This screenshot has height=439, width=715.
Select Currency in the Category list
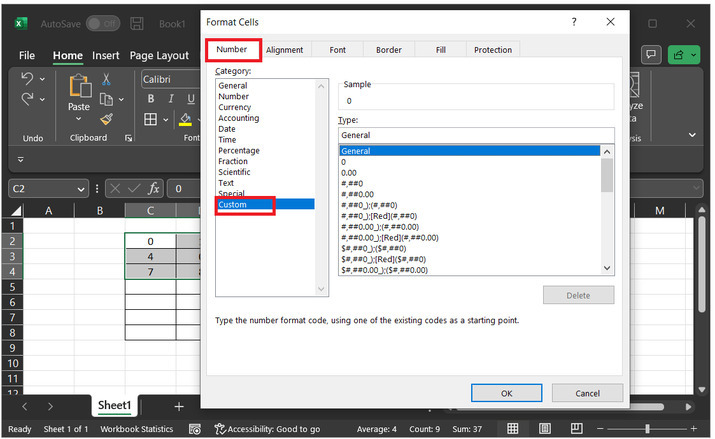235,107
